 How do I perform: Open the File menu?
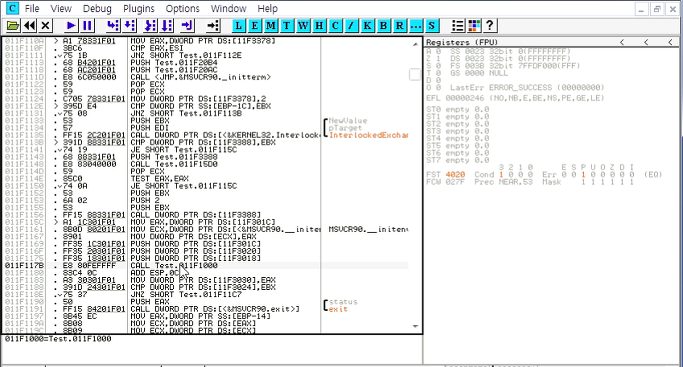click(32, 9)
